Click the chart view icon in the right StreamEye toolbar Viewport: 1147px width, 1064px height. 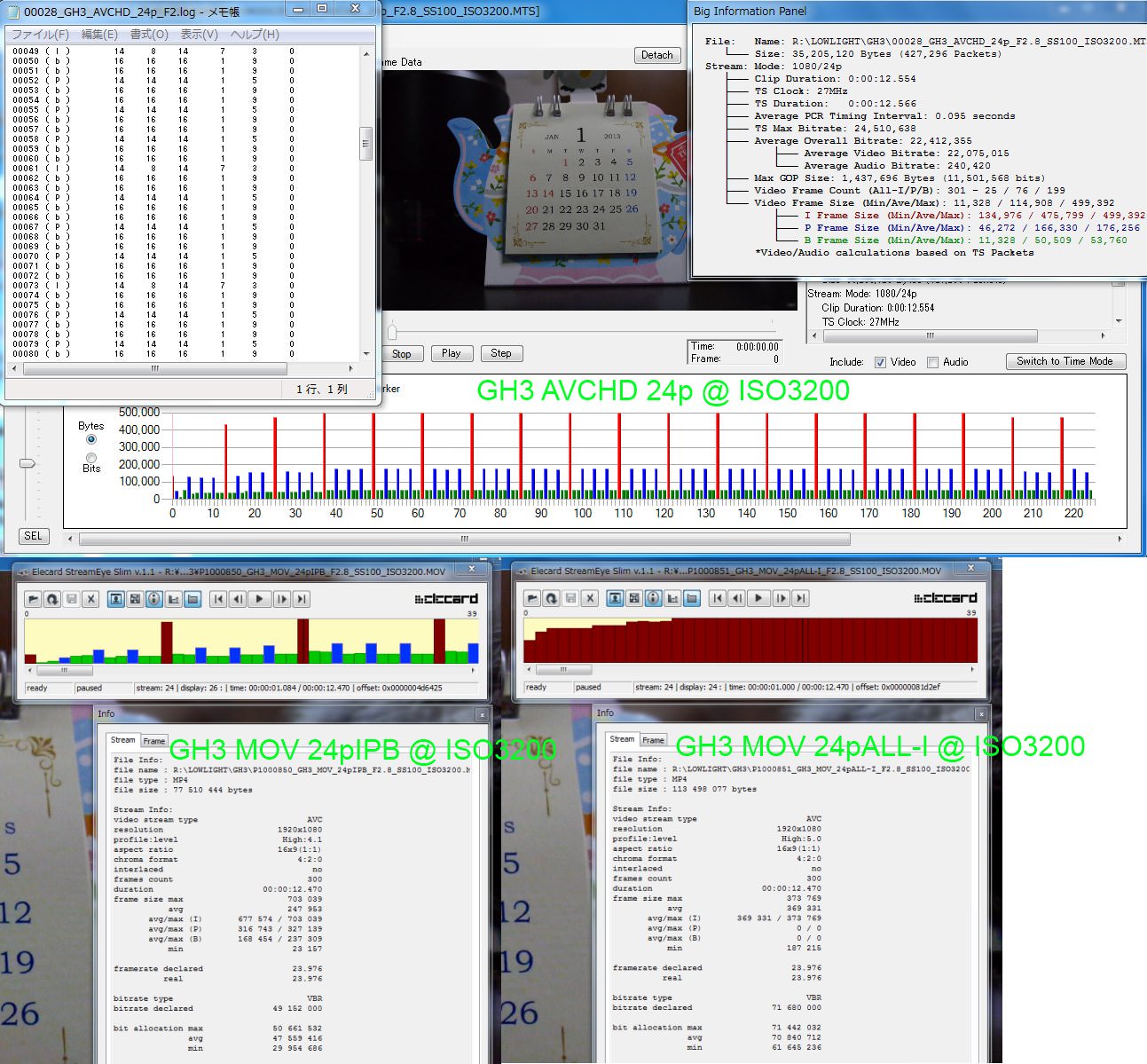673,598
